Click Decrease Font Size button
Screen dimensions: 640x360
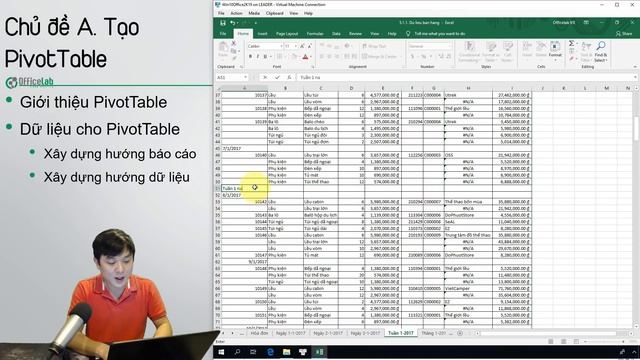coord(310,46)
